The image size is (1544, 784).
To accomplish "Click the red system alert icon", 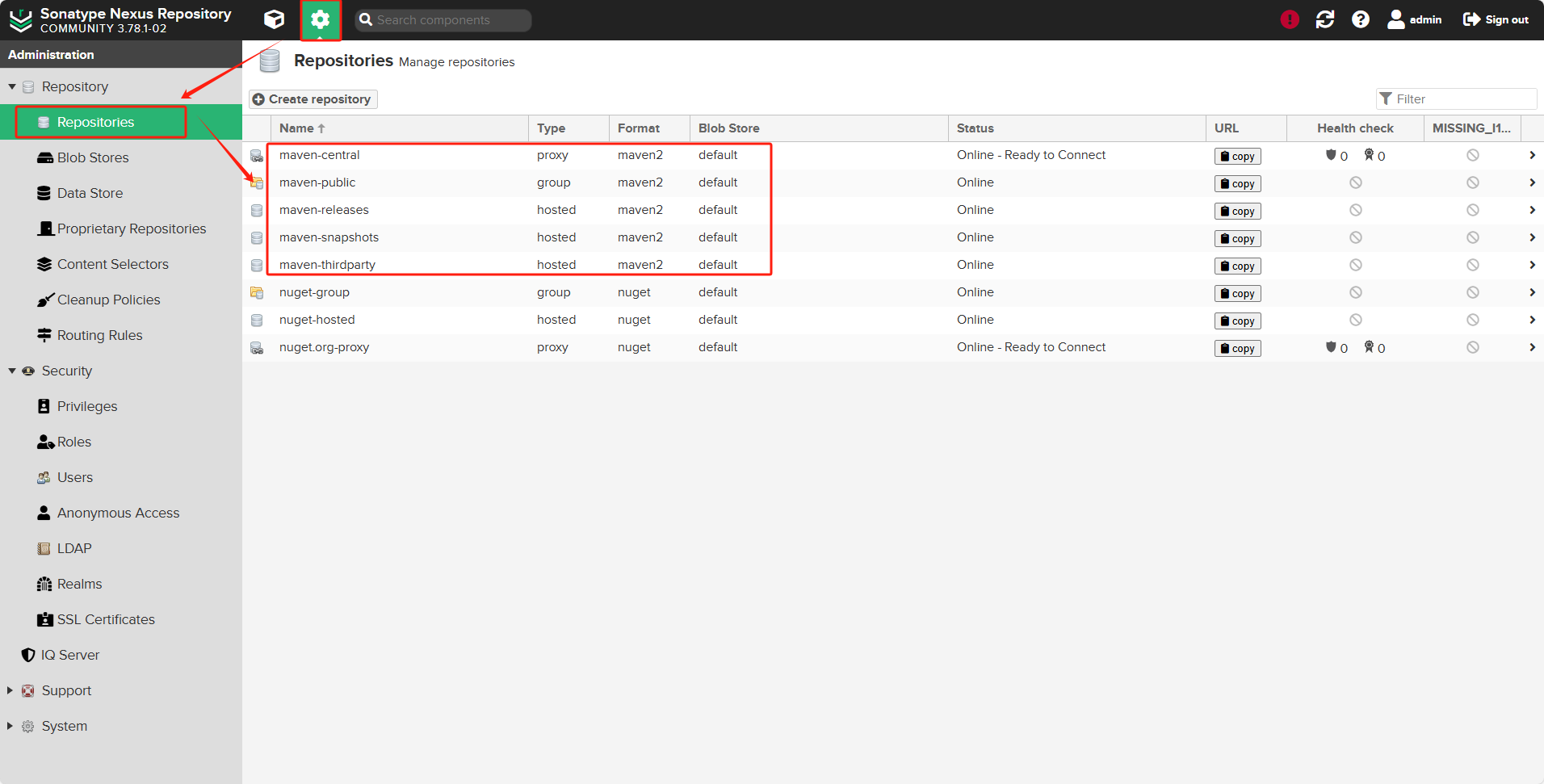I will point(1290,19).
